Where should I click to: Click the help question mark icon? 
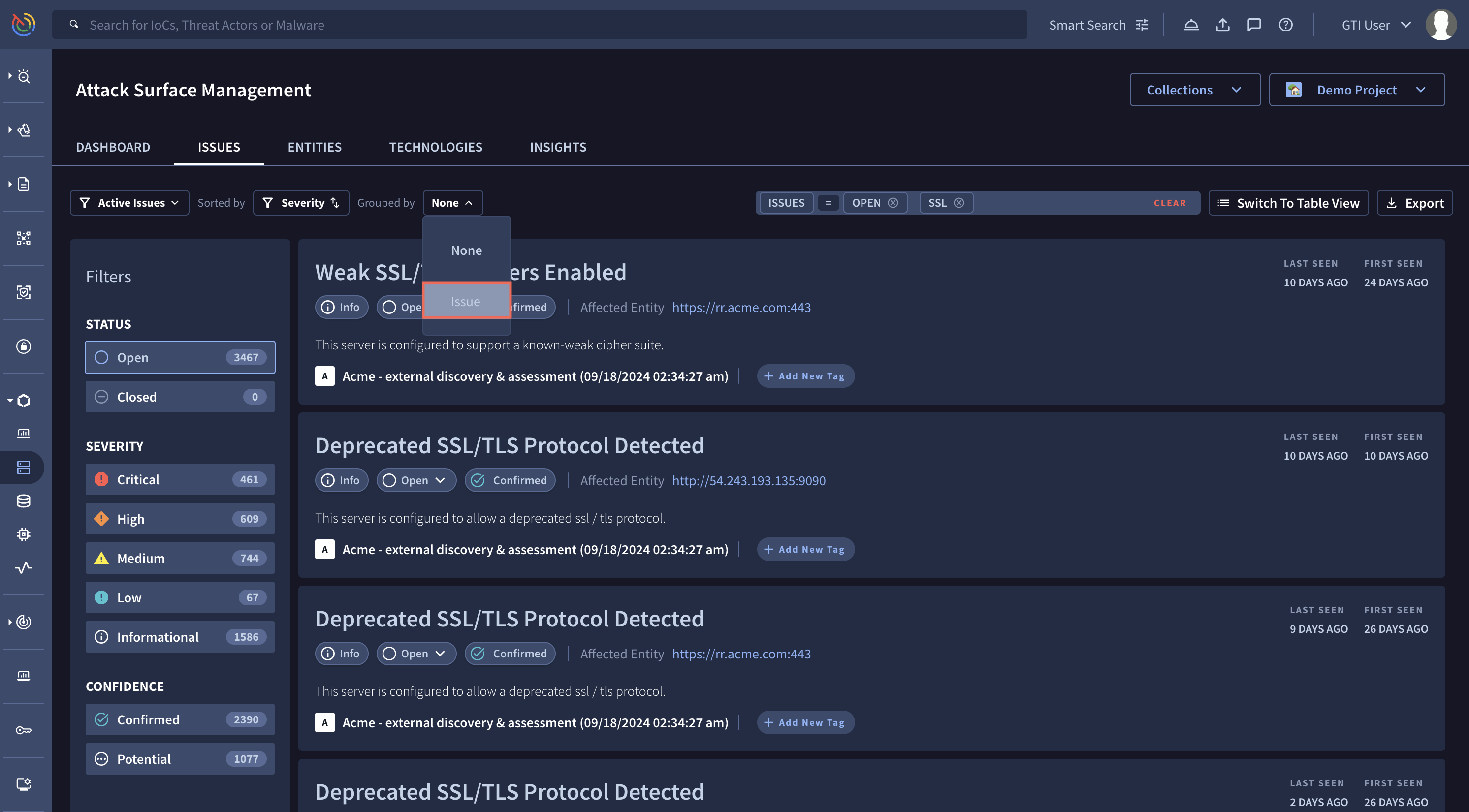tap(1285, 25)
